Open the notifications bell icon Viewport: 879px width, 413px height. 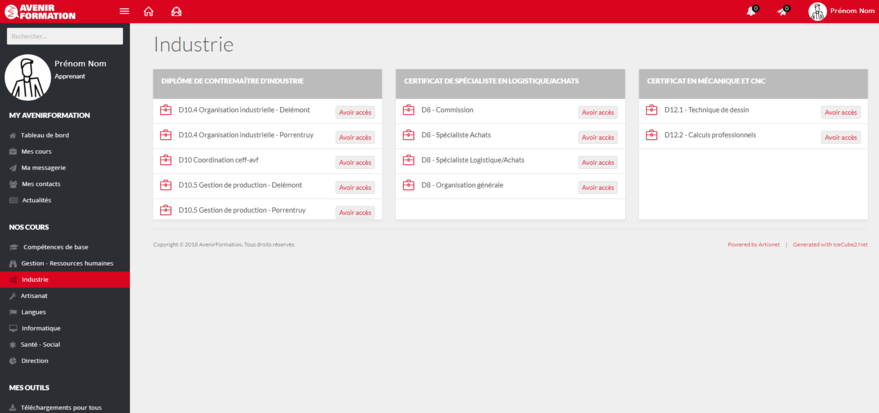point(751,11)
